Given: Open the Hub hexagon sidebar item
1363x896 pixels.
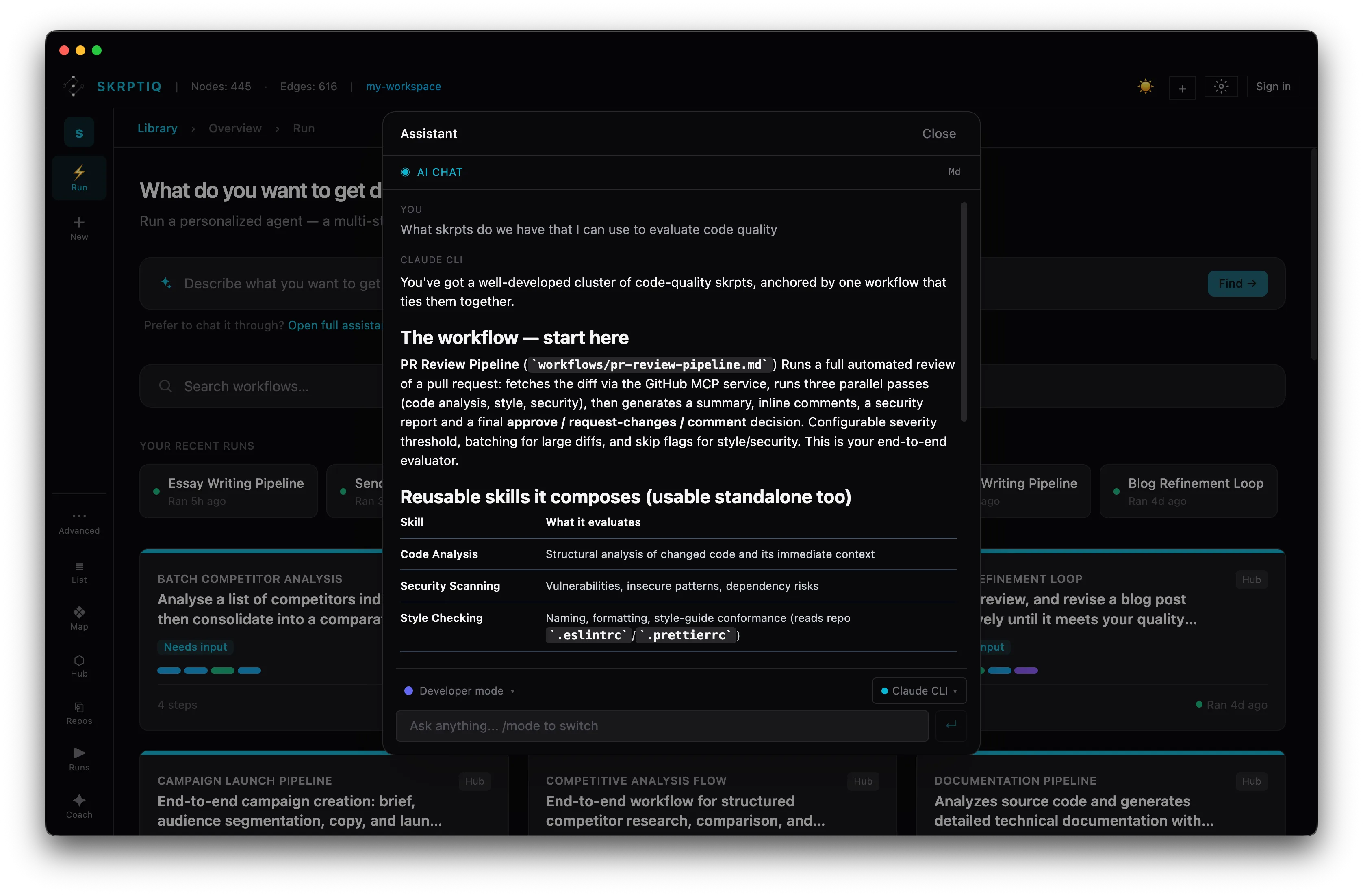Looking at the screenshot, I should tap(79, 666).
